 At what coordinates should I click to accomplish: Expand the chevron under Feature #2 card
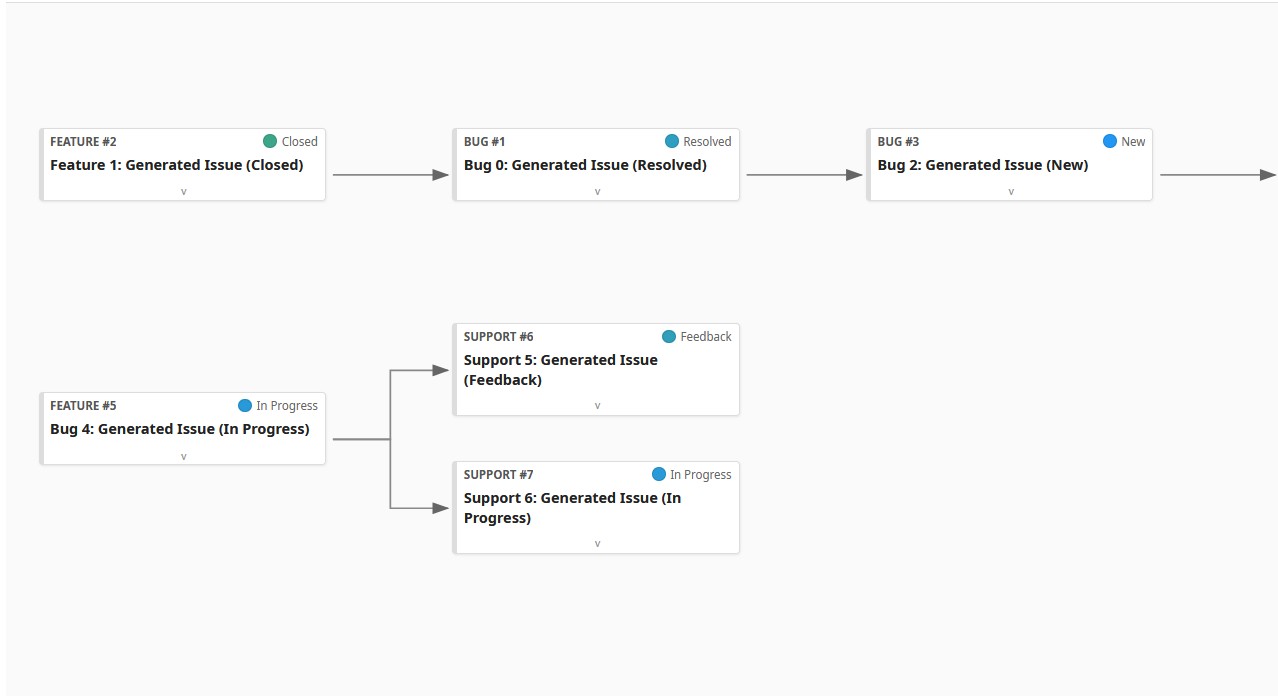(183, 191)
